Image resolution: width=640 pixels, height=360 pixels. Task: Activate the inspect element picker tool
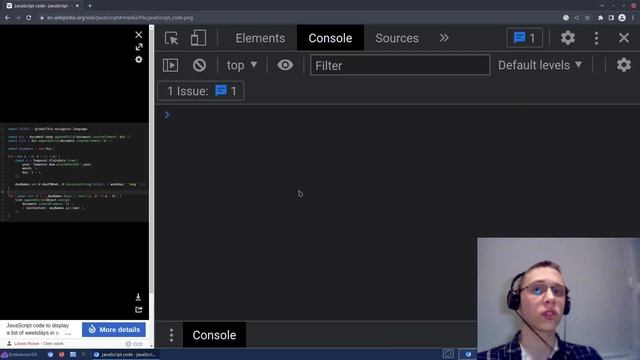tap(171, 38)
